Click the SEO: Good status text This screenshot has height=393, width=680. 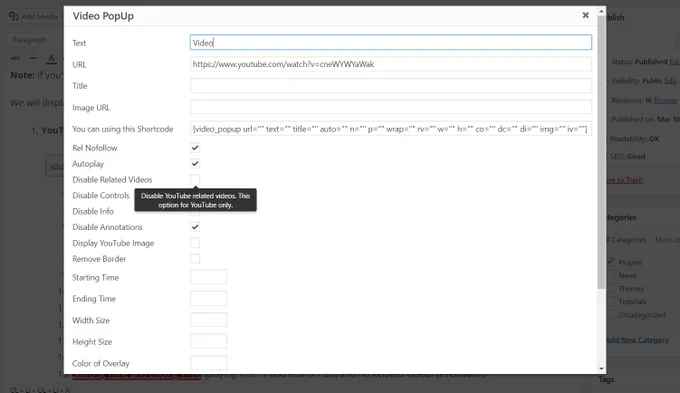coord(628,157)
